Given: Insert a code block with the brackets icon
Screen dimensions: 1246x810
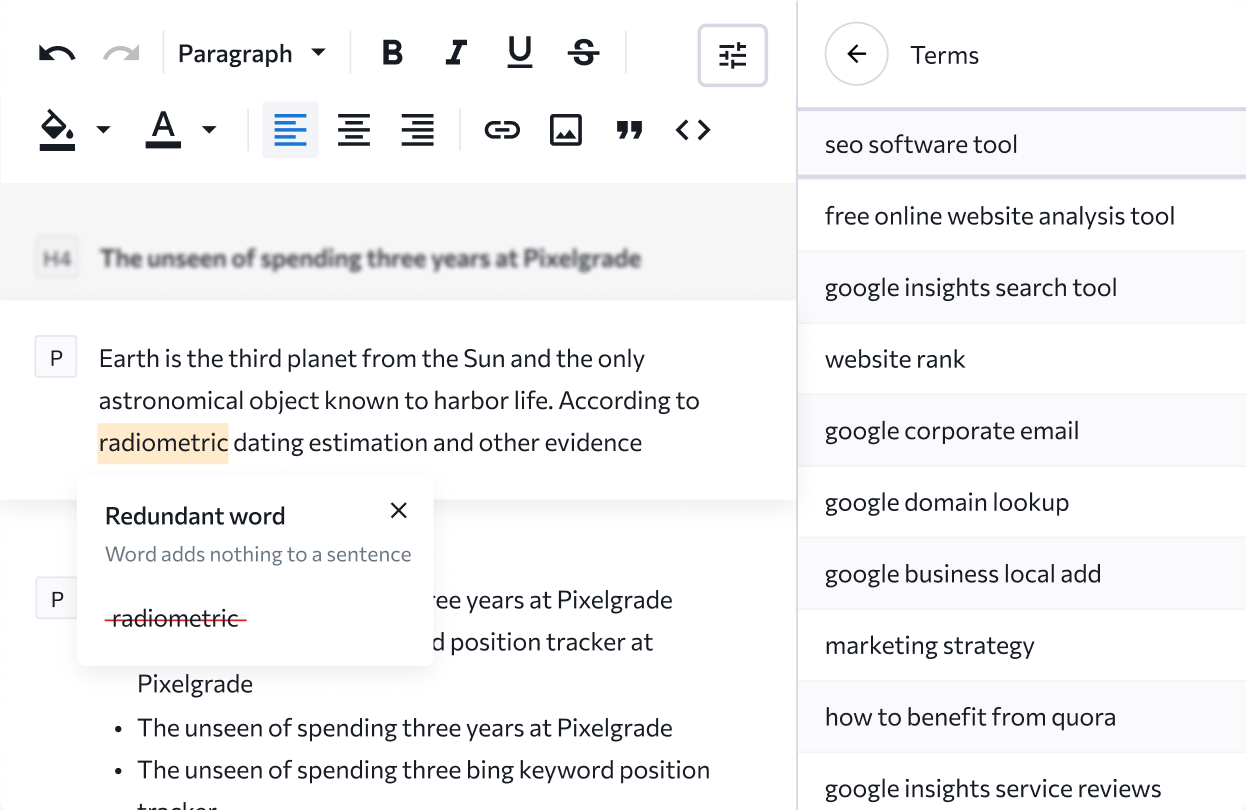Looking at the screenshot, I should coord(693,130).
